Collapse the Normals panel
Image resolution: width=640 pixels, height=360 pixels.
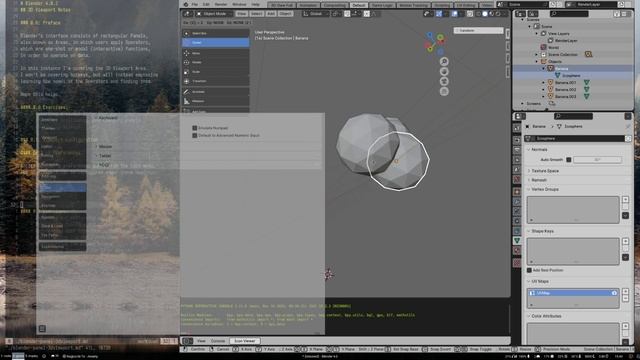[538, 149]
